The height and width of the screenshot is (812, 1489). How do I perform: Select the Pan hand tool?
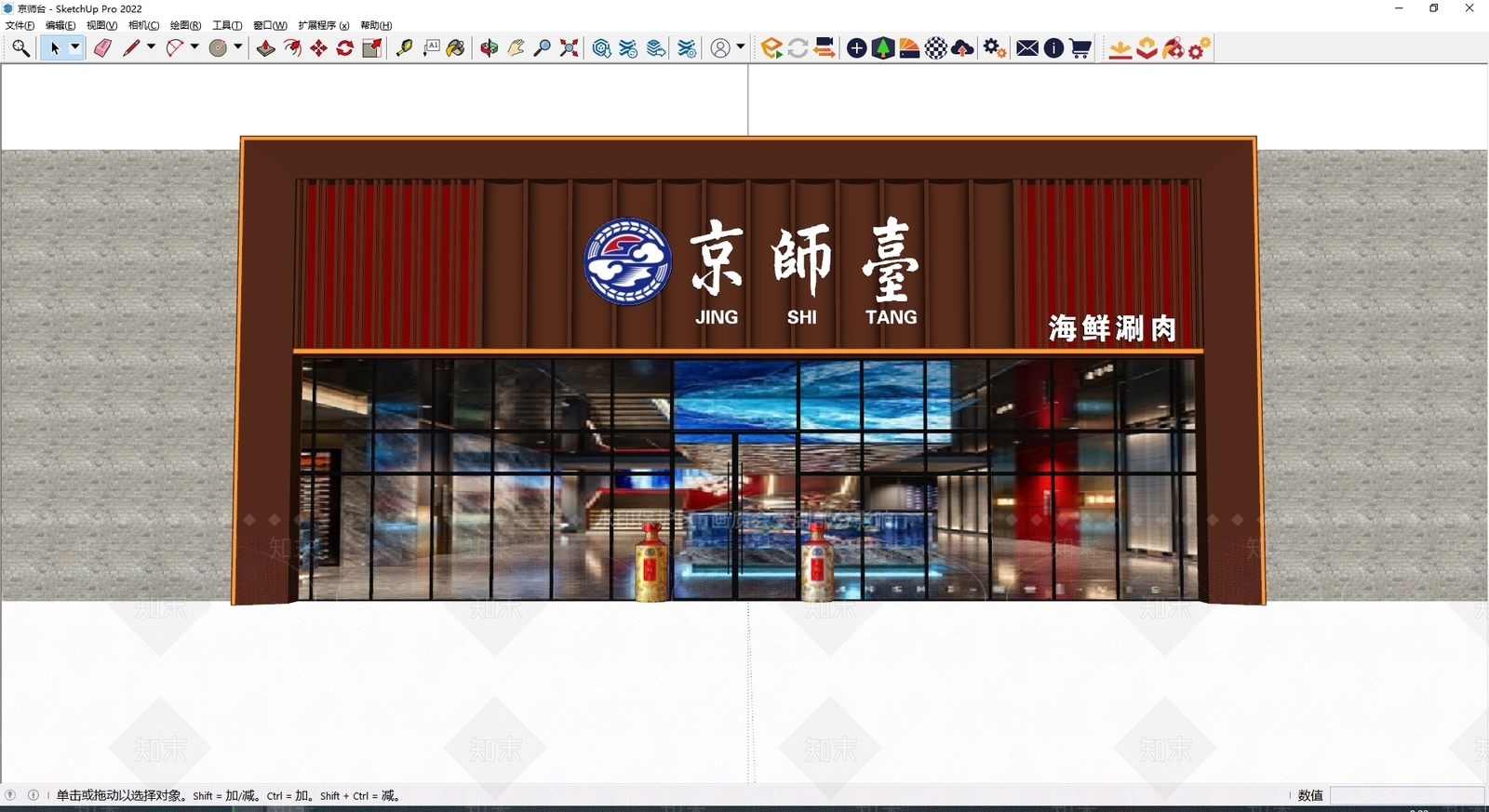click(x=516, y=48)
